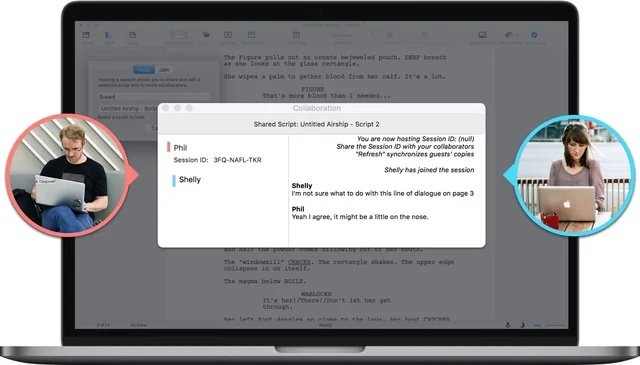Click the image icon in the toolbar
Screen dimensions: 640x365
[483, 35]
